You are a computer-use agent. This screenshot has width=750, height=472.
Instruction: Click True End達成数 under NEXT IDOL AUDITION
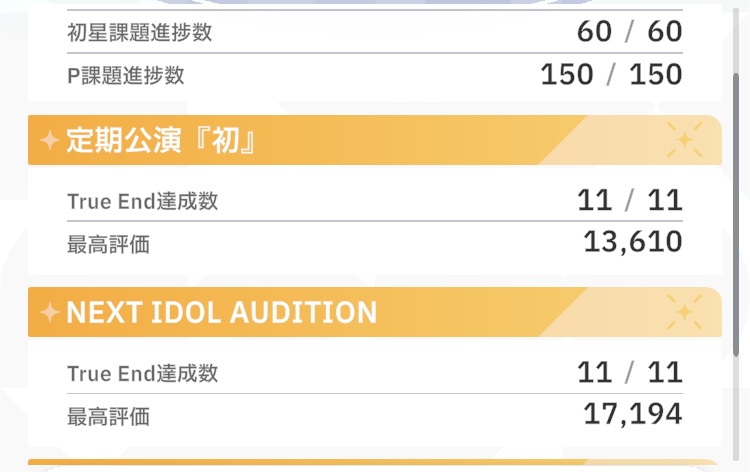pyautogui.click(x=142, y=374)
